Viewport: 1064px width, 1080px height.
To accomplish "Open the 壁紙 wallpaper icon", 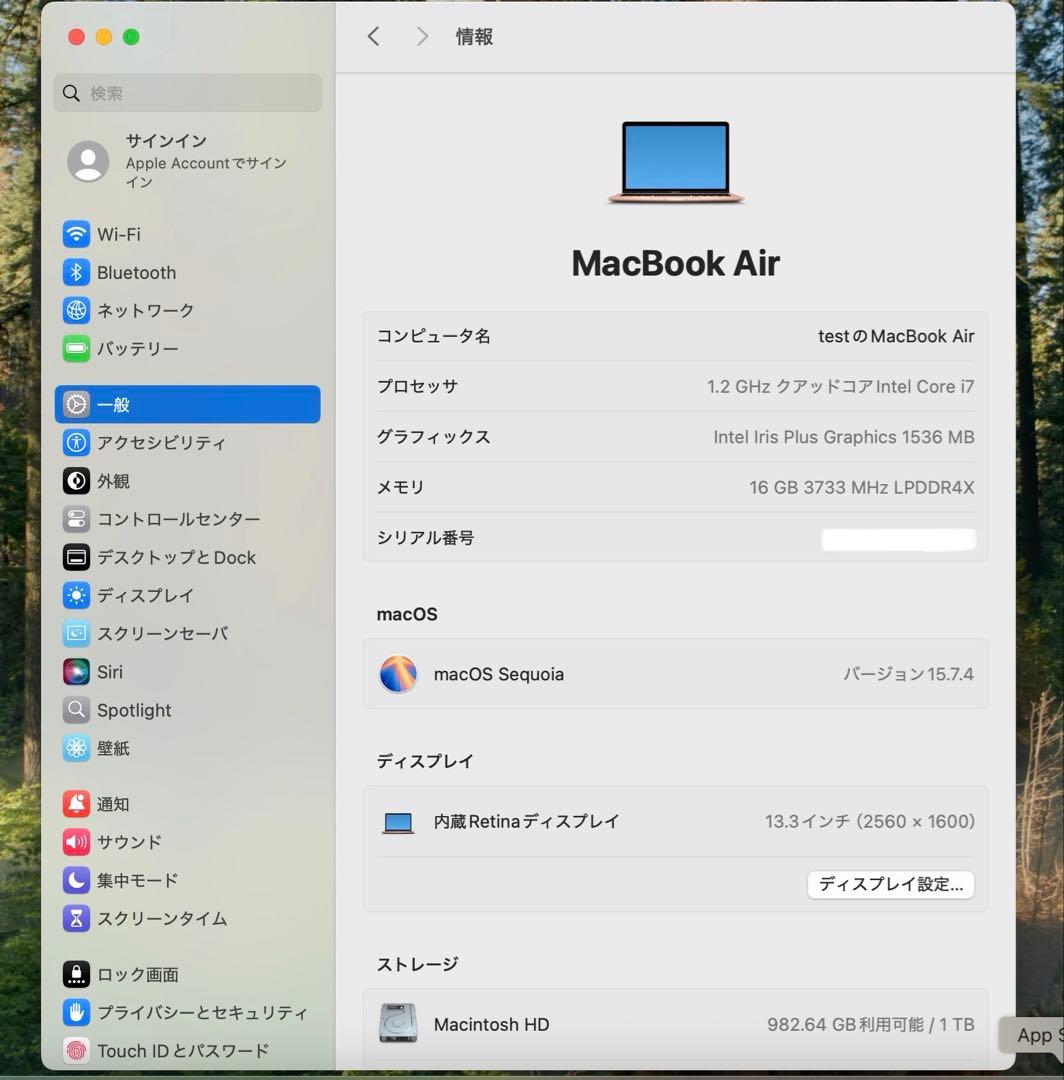I will point(76,748).
